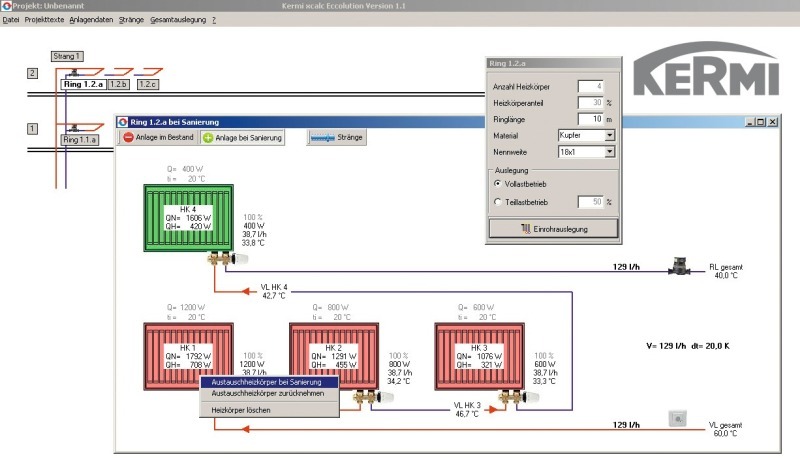This screenshot has height=463, width=800.
Task: Minimize the Ring 1.2.a bei Sanierung window
Action: click(x=750, y=122)
